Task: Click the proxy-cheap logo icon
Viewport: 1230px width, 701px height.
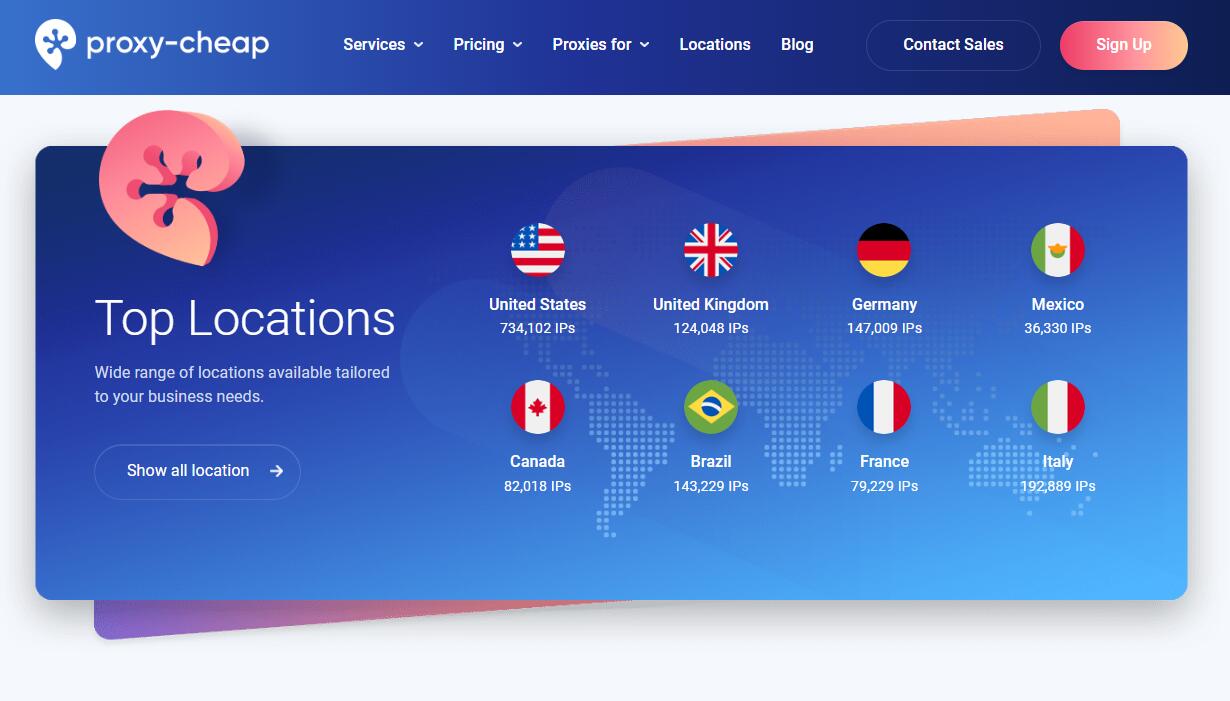Action: 55,44
